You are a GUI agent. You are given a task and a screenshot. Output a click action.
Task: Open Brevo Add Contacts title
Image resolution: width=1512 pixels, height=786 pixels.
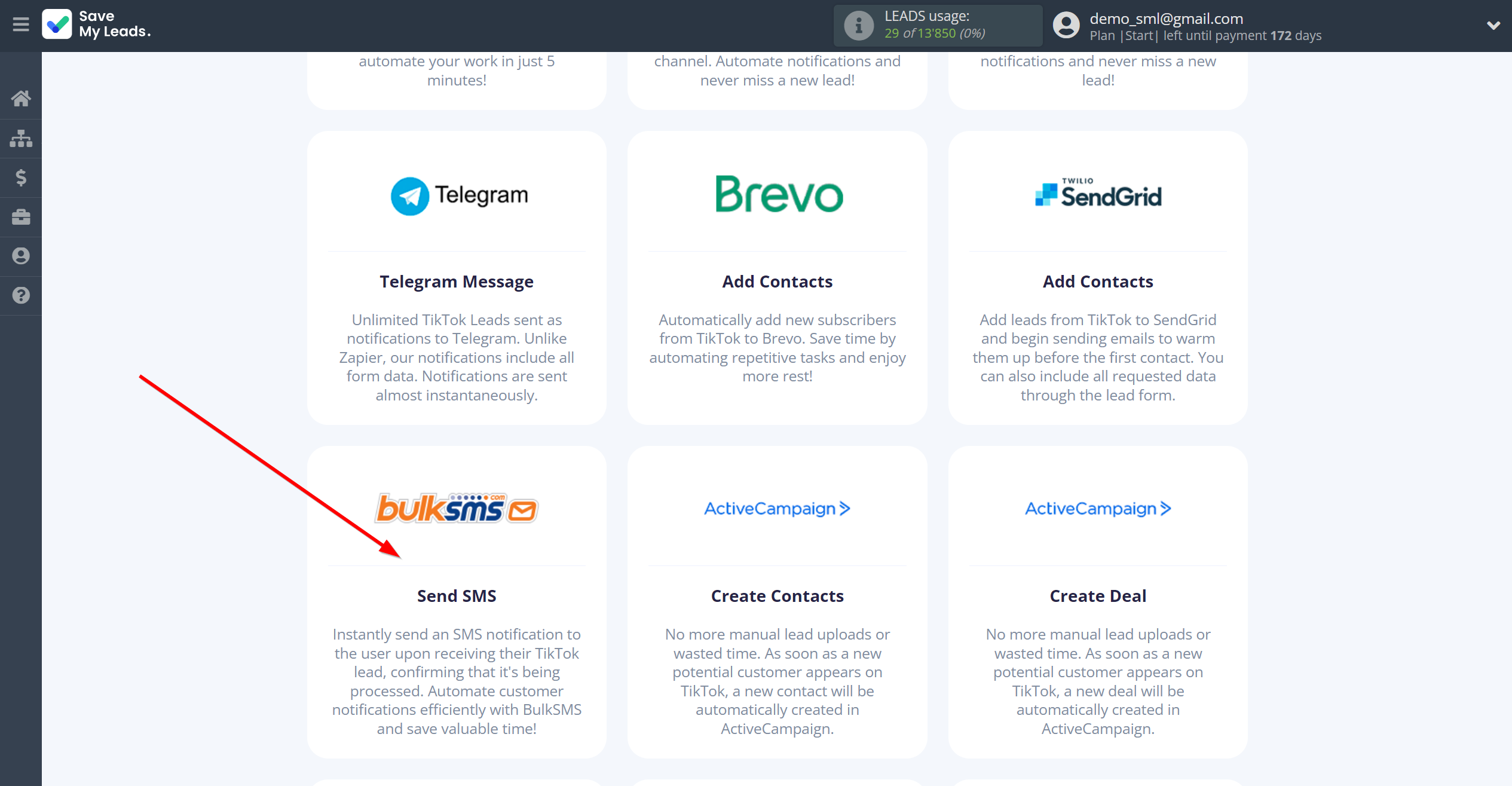(777, 282)
